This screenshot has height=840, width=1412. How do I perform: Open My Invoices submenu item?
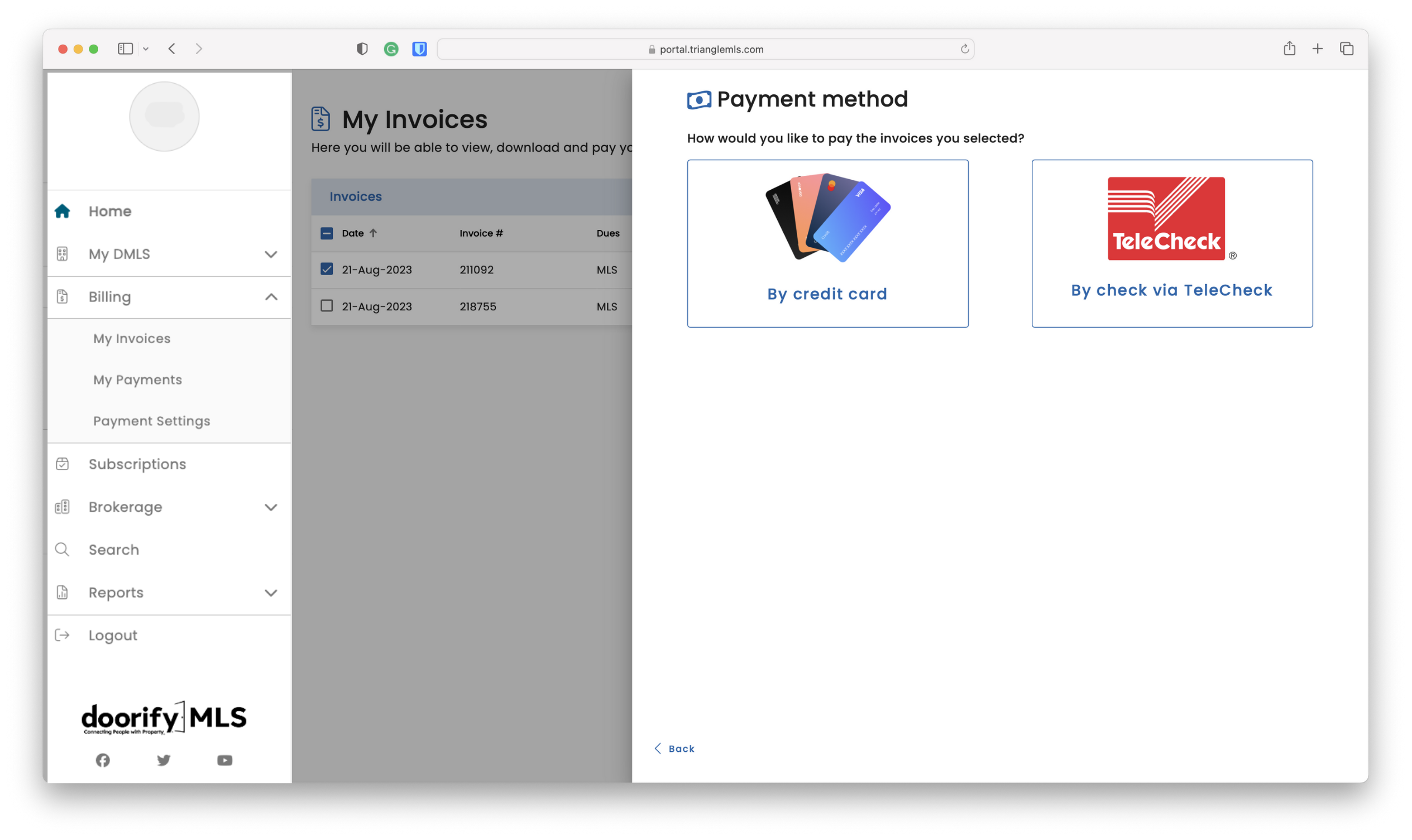click(132, 338)
